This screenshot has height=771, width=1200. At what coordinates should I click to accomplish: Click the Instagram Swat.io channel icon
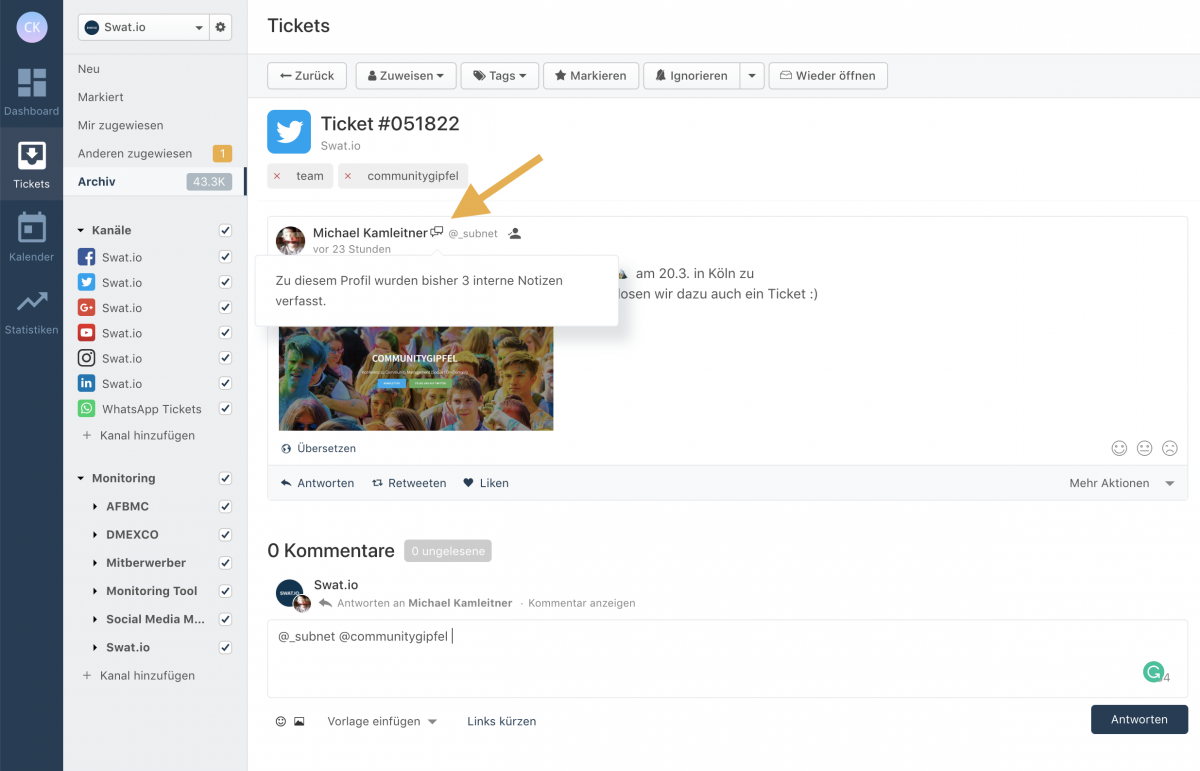click(x=87, y=358)
